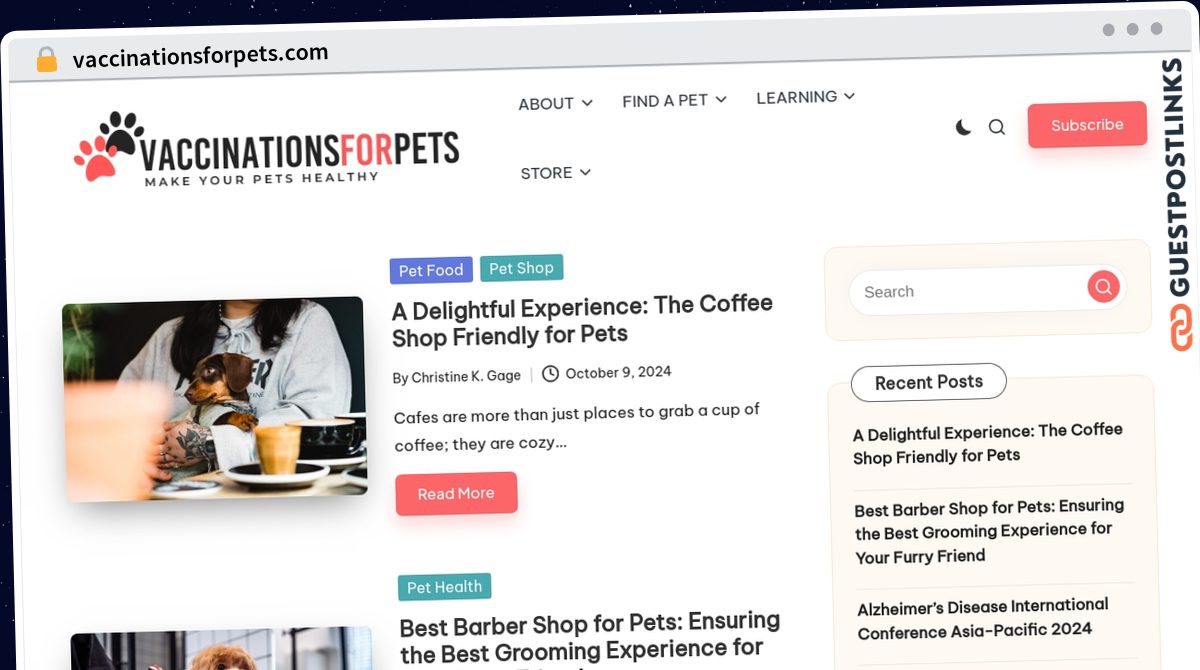Open the Store menu item

pos(556,173)
